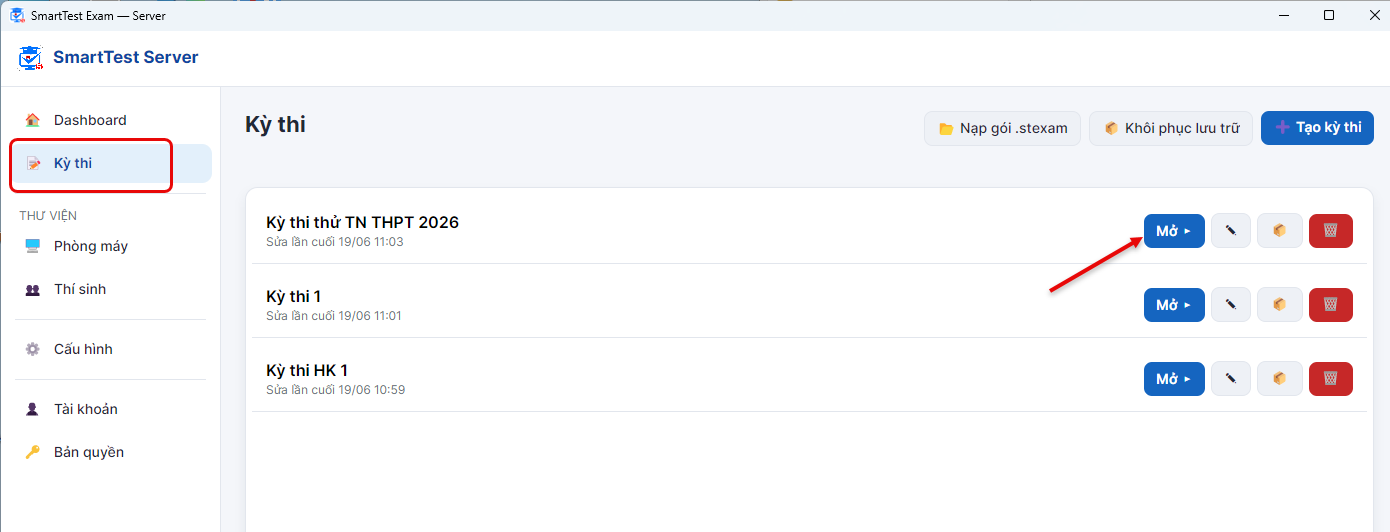The width and height of the screenshot is (1390, 532).
Task: Delete Kỳ thi 1 with red trash icon
Action: pyautogui.click(x=1331, y=305)
